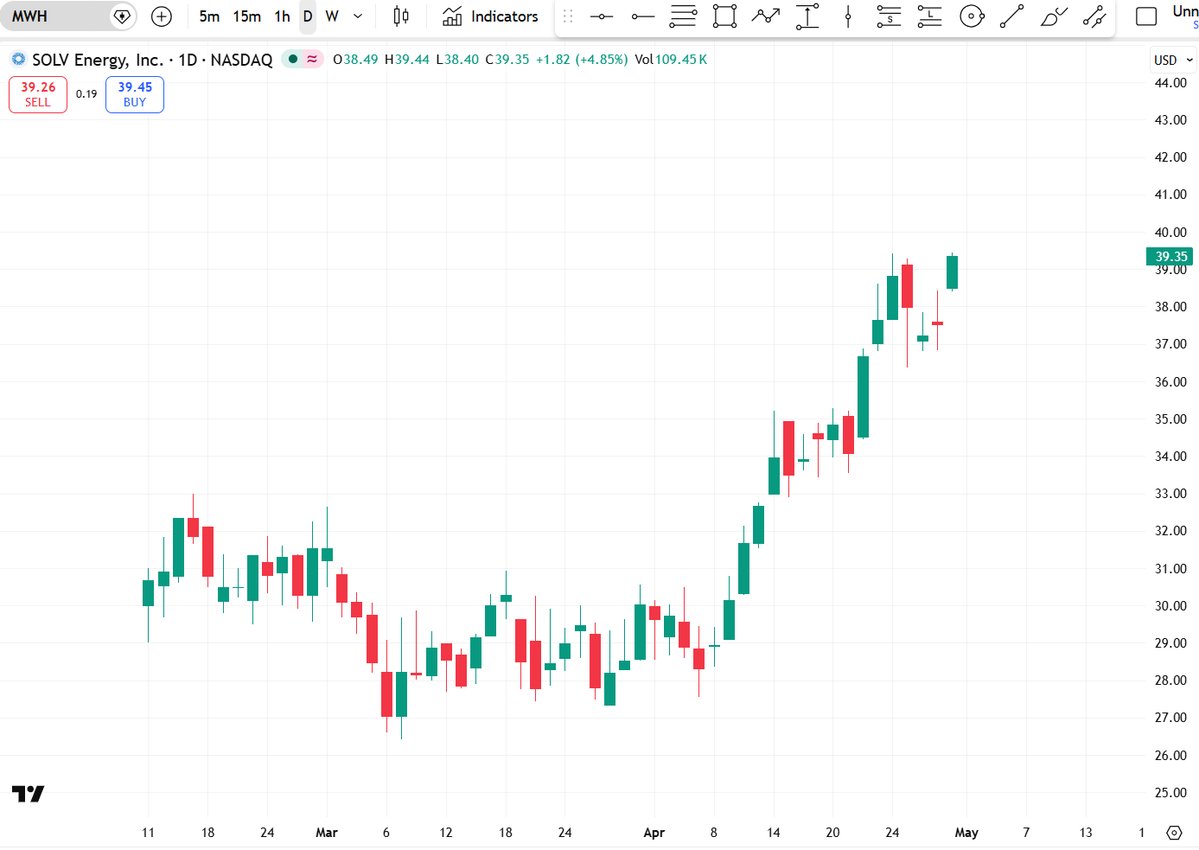This screenshot has height=850, width=1199.
Task: Switch to the 15m timeframe
Action: click(x=246, y=16)
